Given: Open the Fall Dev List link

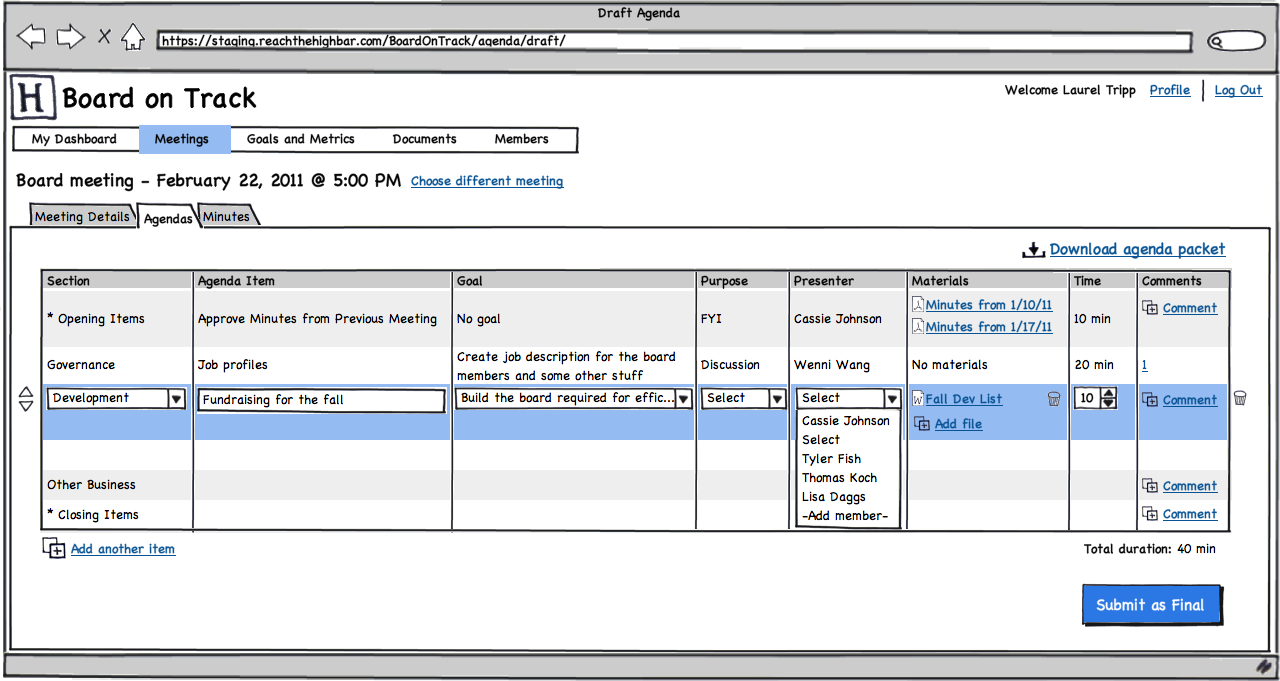Looking at the screenshot, I should (x=964, y=399).
